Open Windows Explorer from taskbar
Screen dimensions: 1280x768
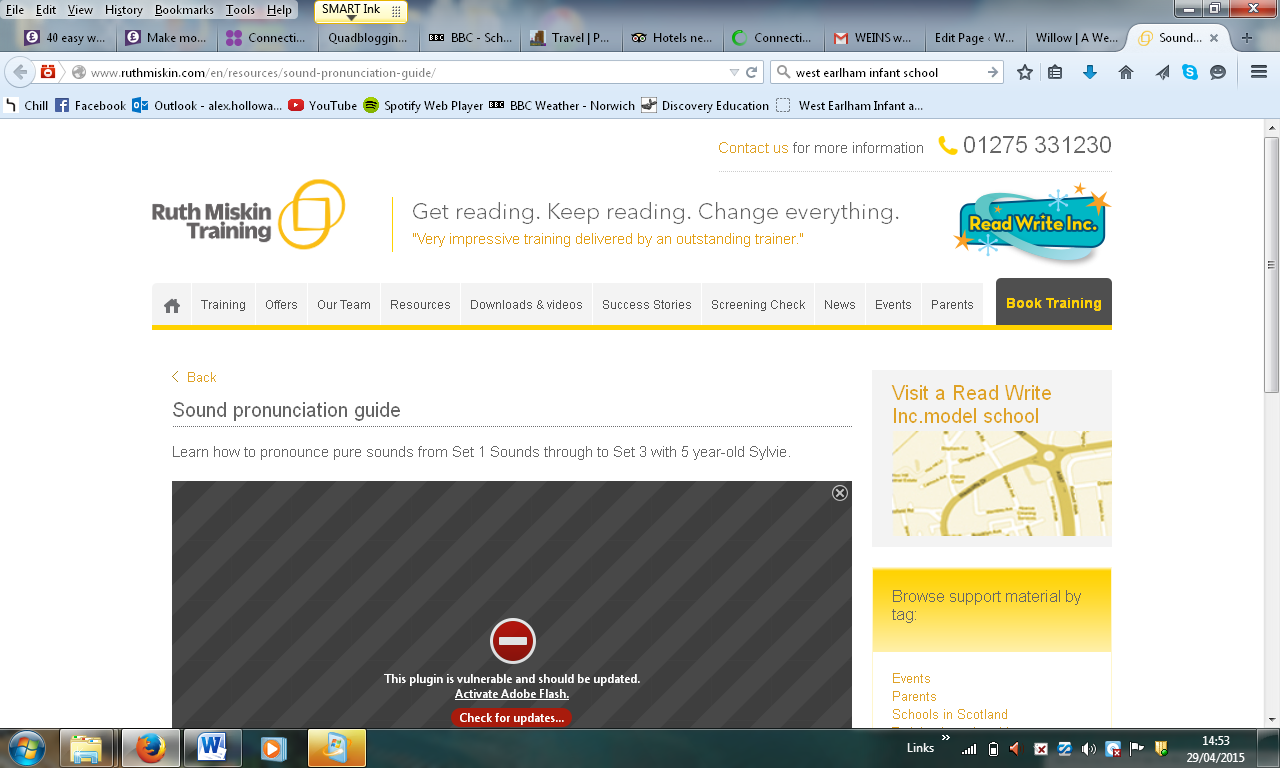86,748
